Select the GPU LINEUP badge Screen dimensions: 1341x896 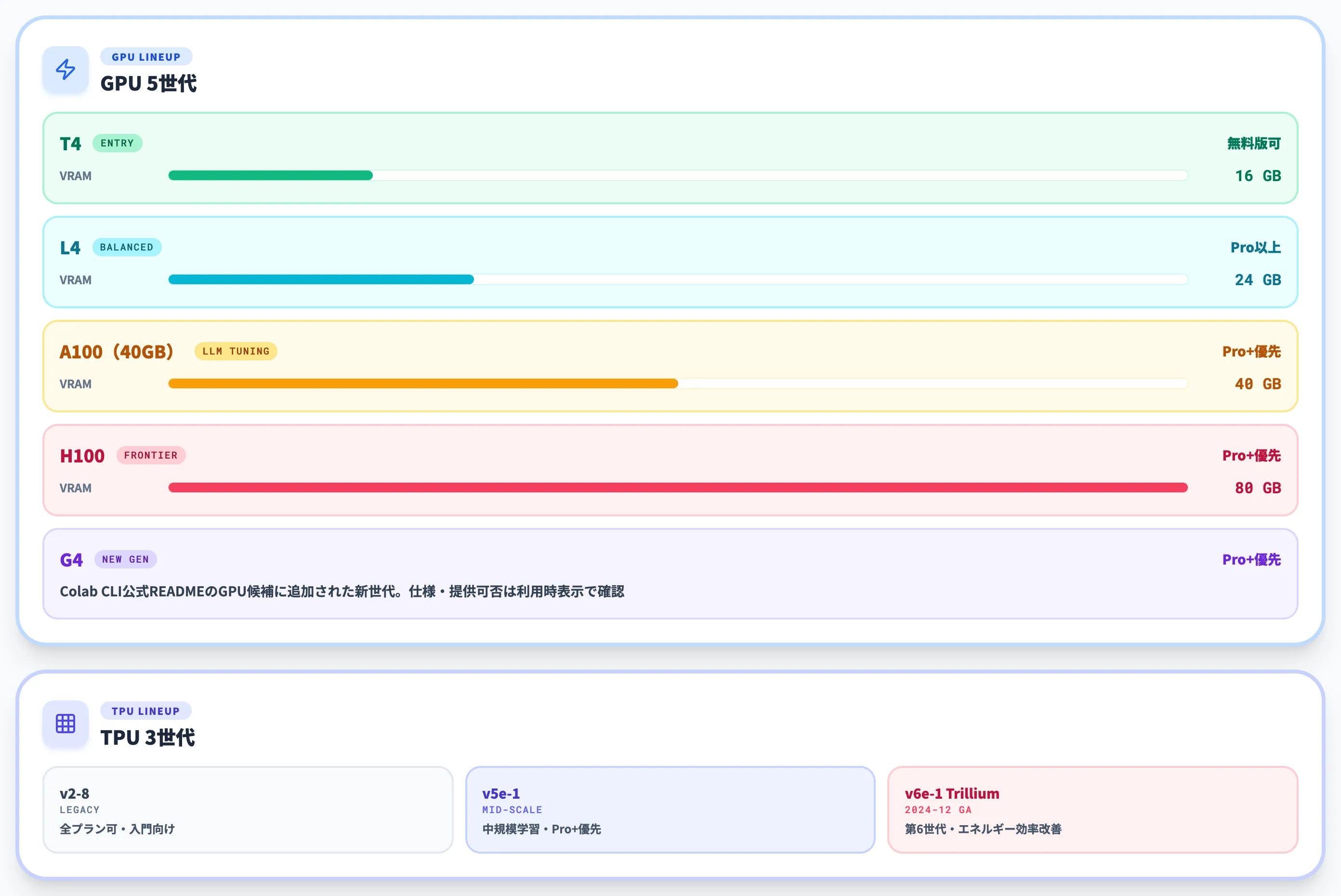click(146, 57)
